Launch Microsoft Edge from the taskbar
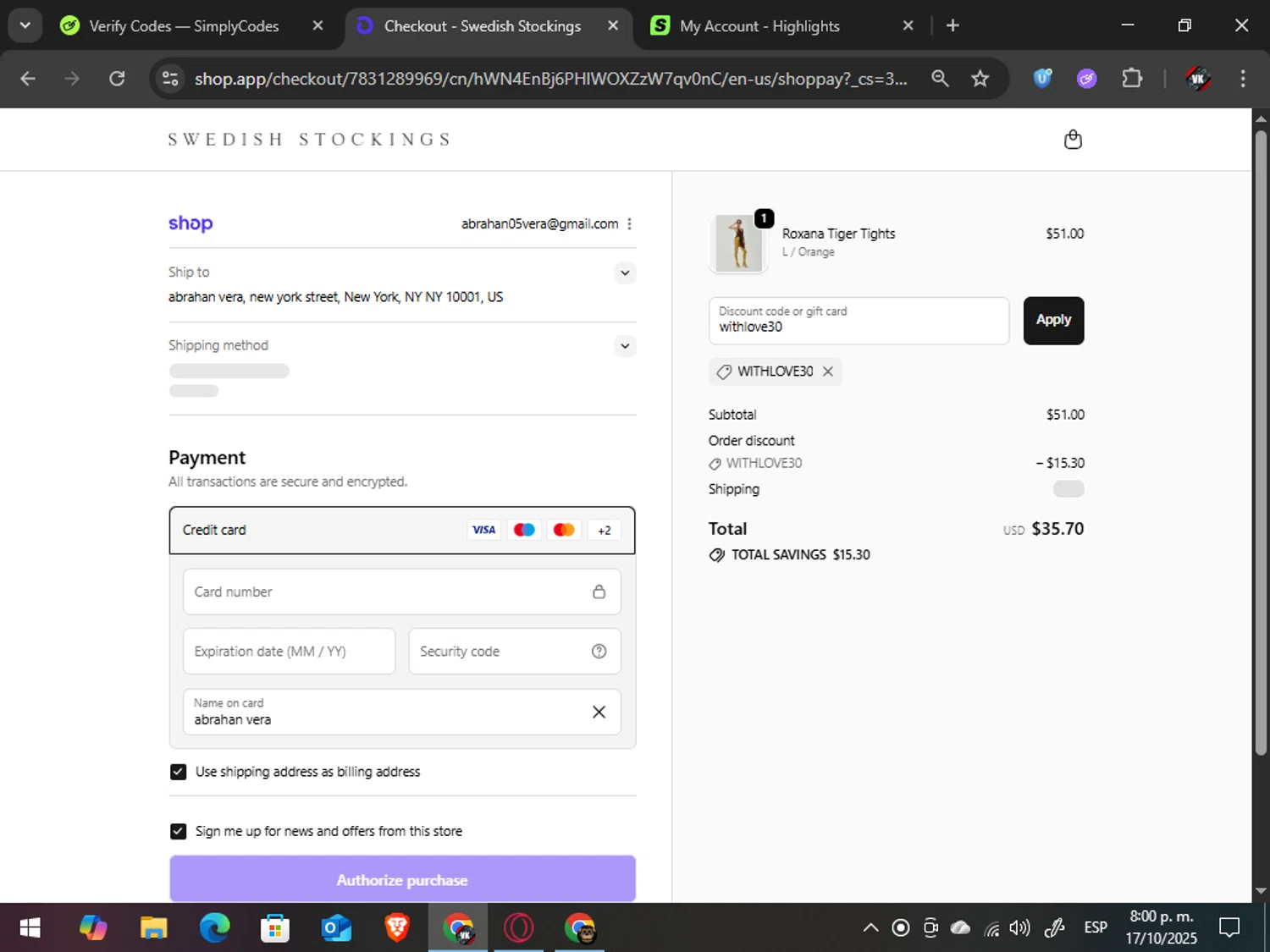 point(214,928)
